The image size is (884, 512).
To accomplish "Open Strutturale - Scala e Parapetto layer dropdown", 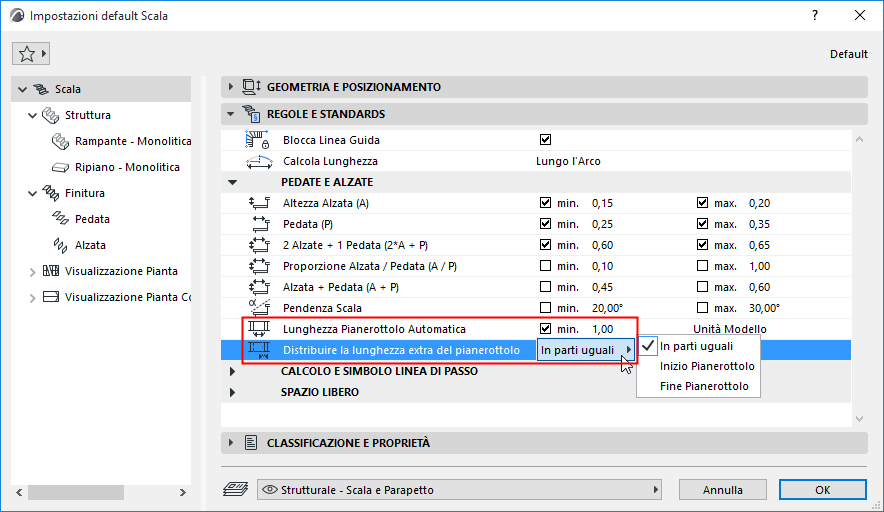I will pos(459,489).
